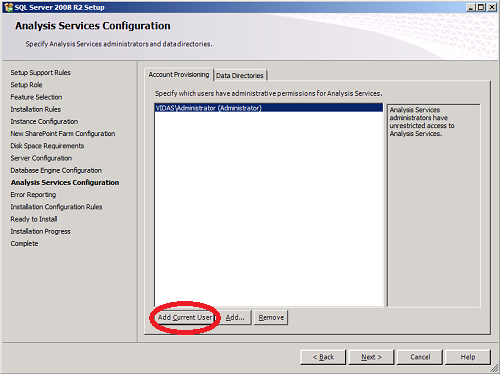Open the Add... user dialog button
This screenshot has height=374, width=500.
[235, 317]
